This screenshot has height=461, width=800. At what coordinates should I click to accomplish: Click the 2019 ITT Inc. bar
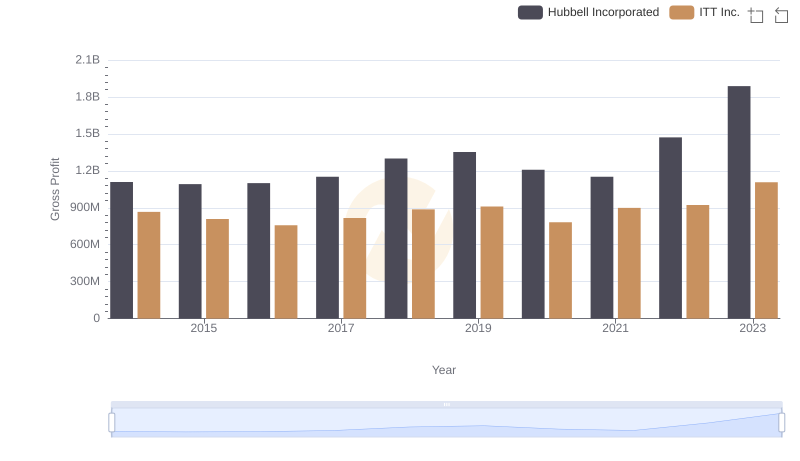pos(492,263)
